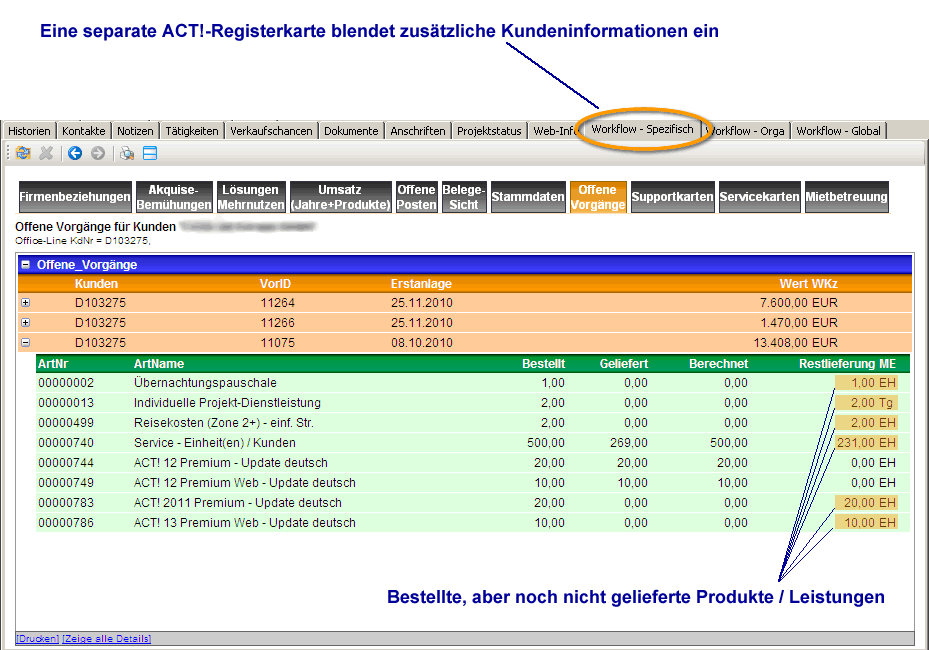929x650 pixels.
Task: Click the grey forward arrow icon
Action: (98, 153)
